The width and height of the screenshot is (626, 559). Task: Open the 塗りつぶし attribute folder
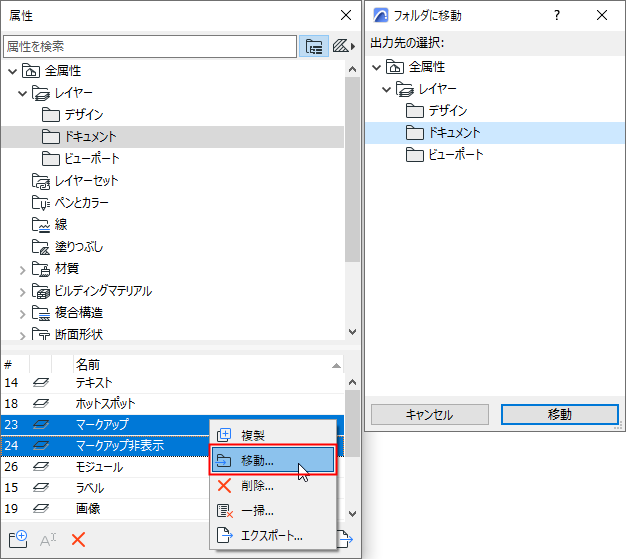point(79,246)
